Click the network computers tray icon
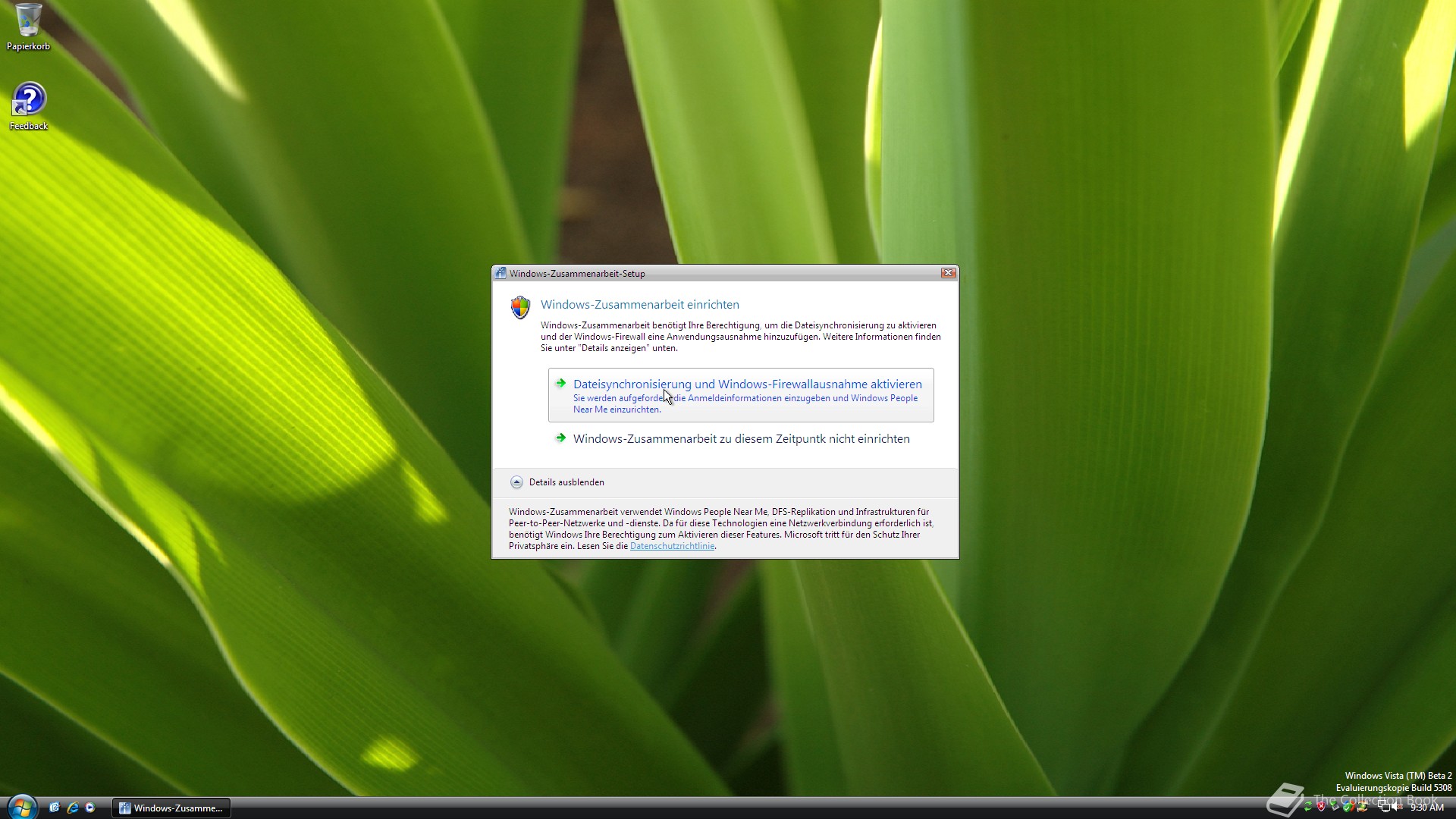This screenshot has width=1456, height=819. tap(1384, 806)
